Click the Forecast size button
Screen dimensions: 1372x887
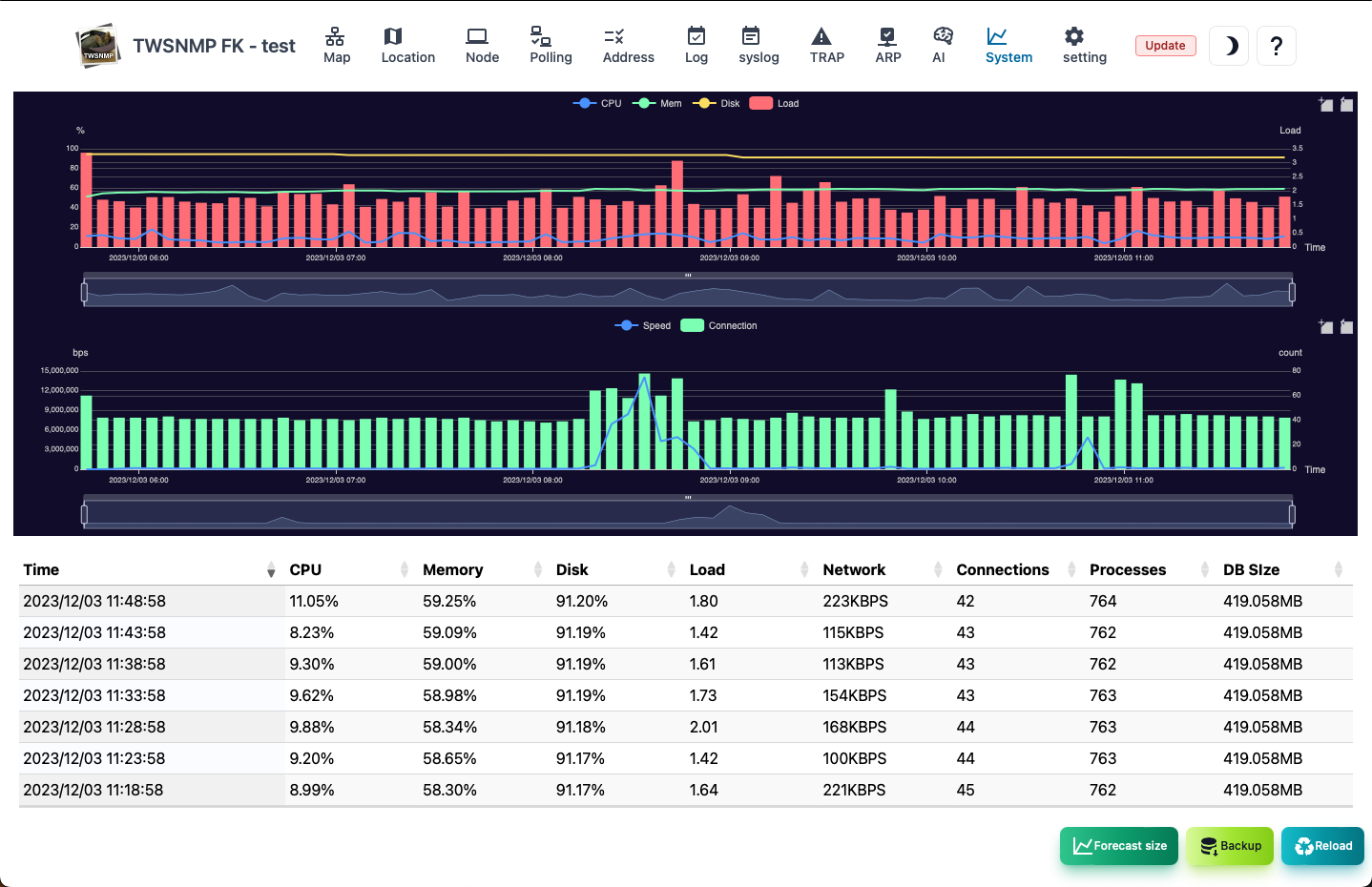pyautogui.click(x=1119, y=846)
